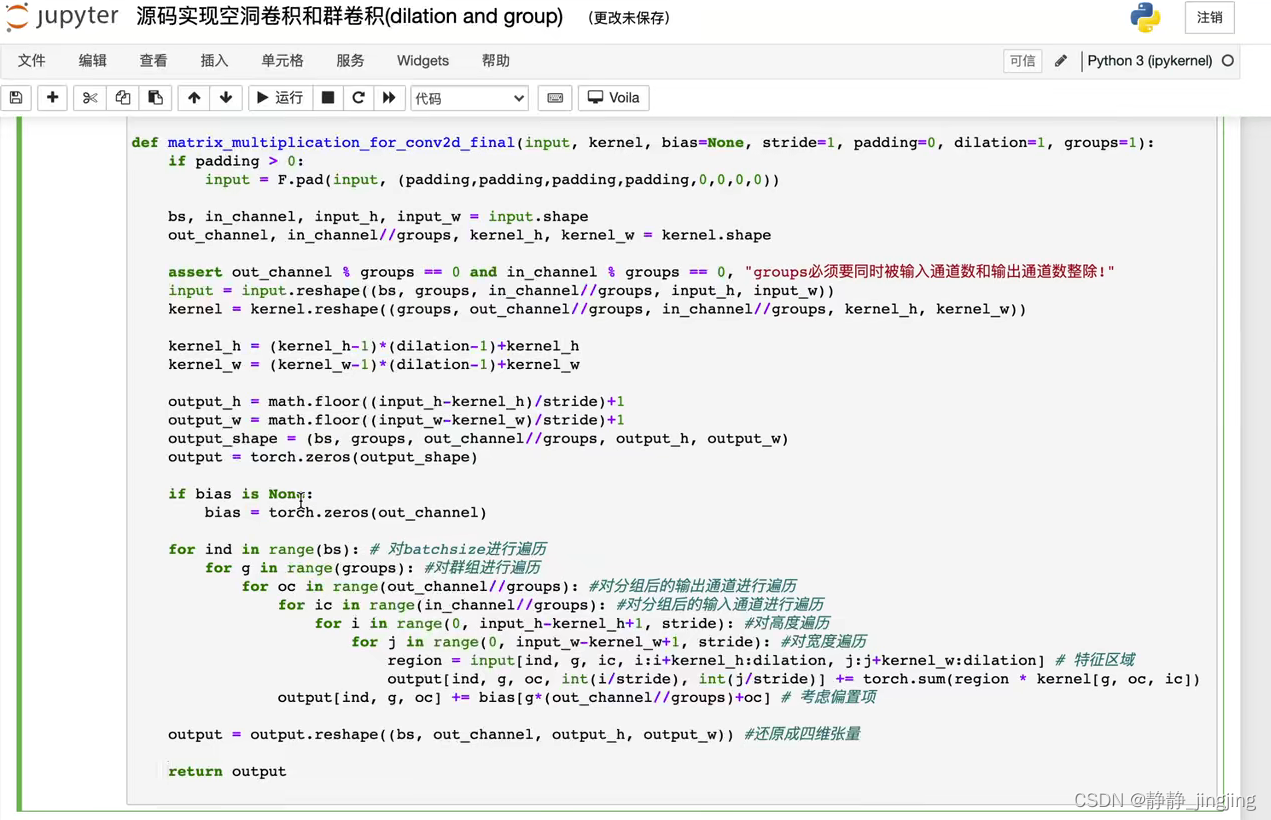This screenshot has height=820, width=1271.
Task: Launch Voila preview from the toolbar
Action: [x=612, y=97]
